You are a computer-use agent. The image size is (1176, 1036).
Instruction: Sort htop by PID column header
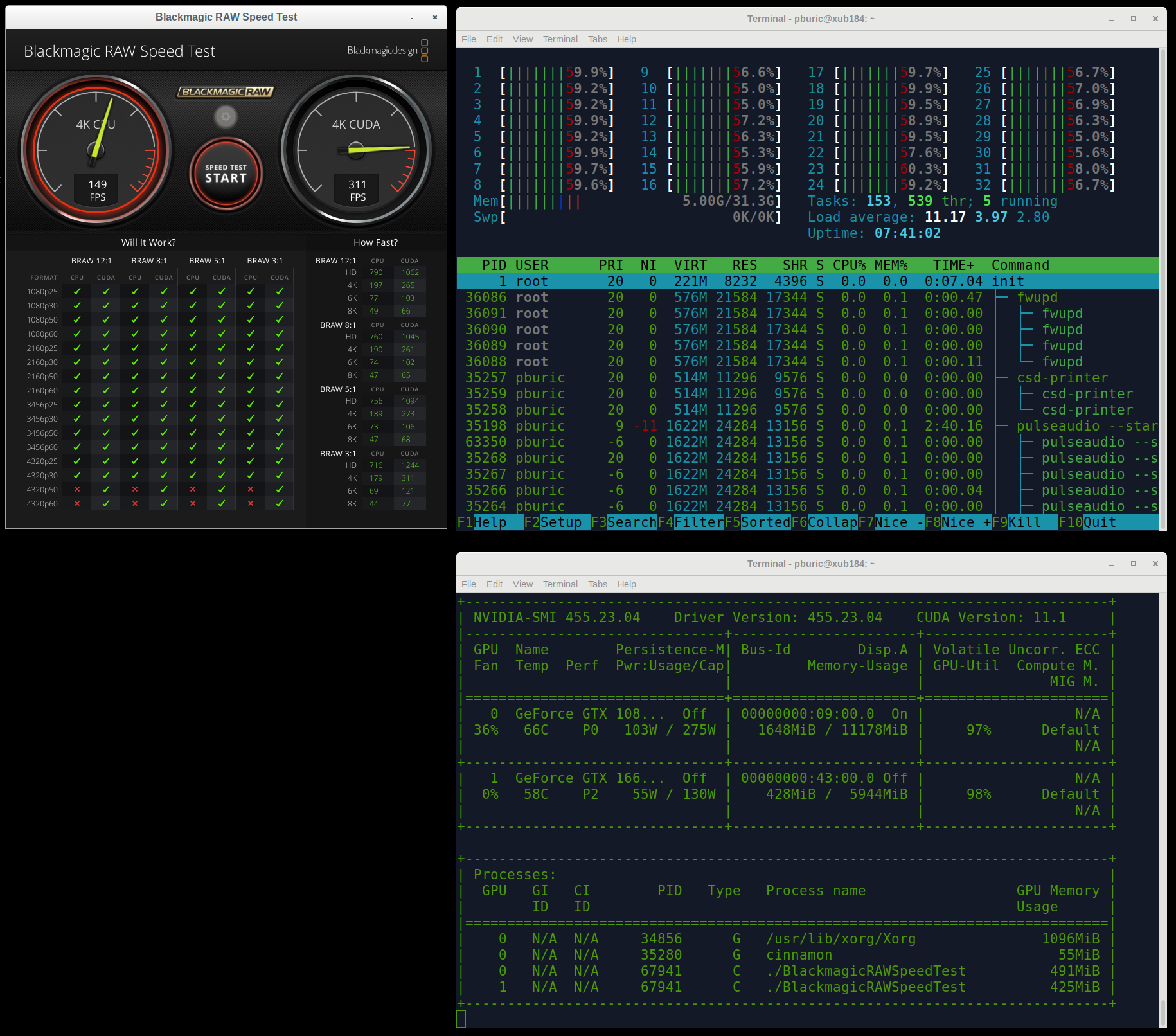[x=494, y=265]
